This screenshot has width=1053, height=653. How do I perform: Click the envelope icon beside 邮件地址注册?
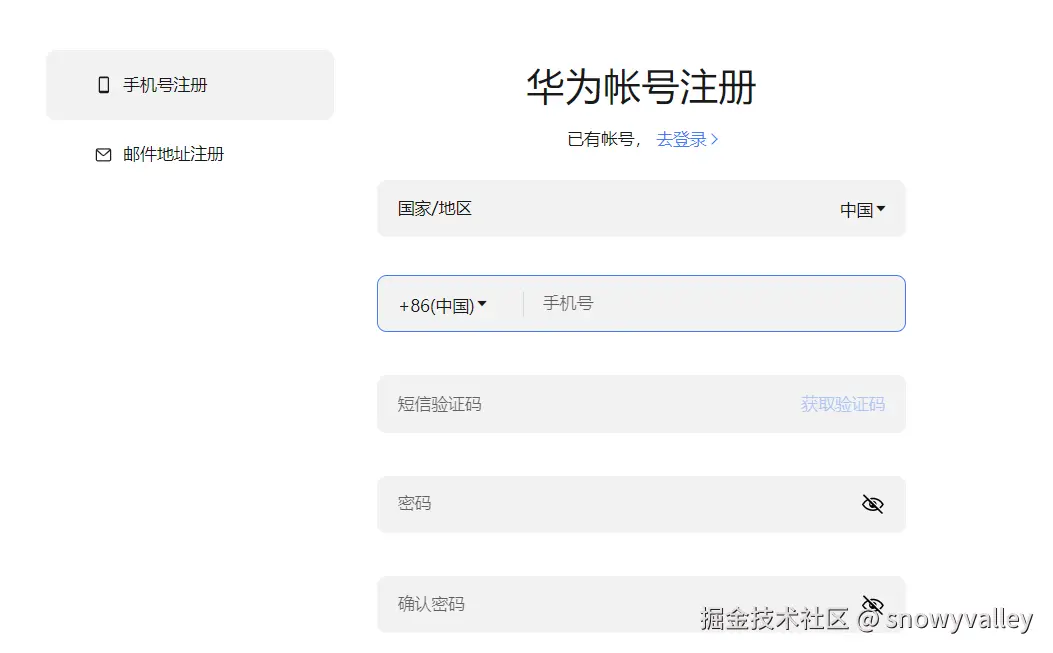click(103, 155)
